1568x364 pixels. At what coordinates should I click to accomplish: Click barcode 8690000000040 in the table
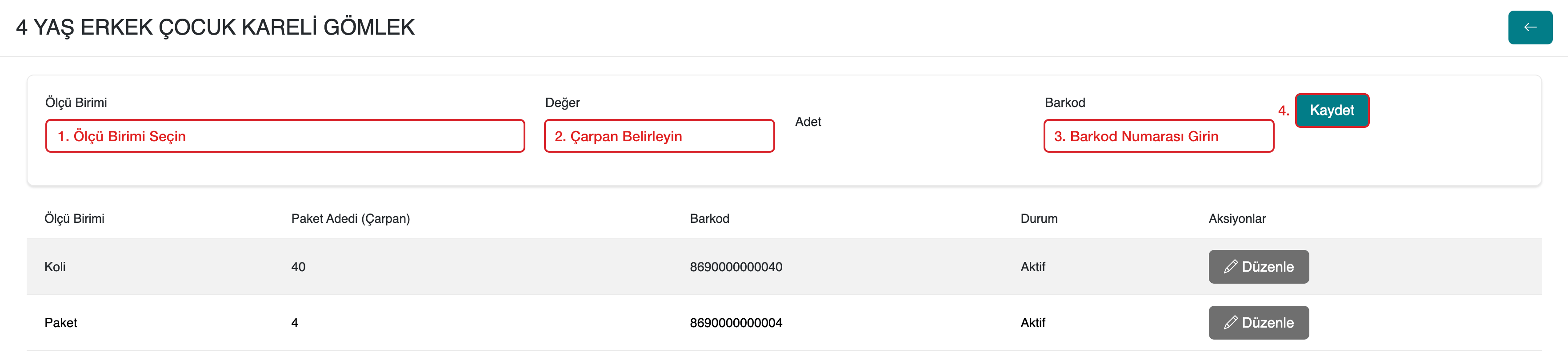click(x=735, y=267)
